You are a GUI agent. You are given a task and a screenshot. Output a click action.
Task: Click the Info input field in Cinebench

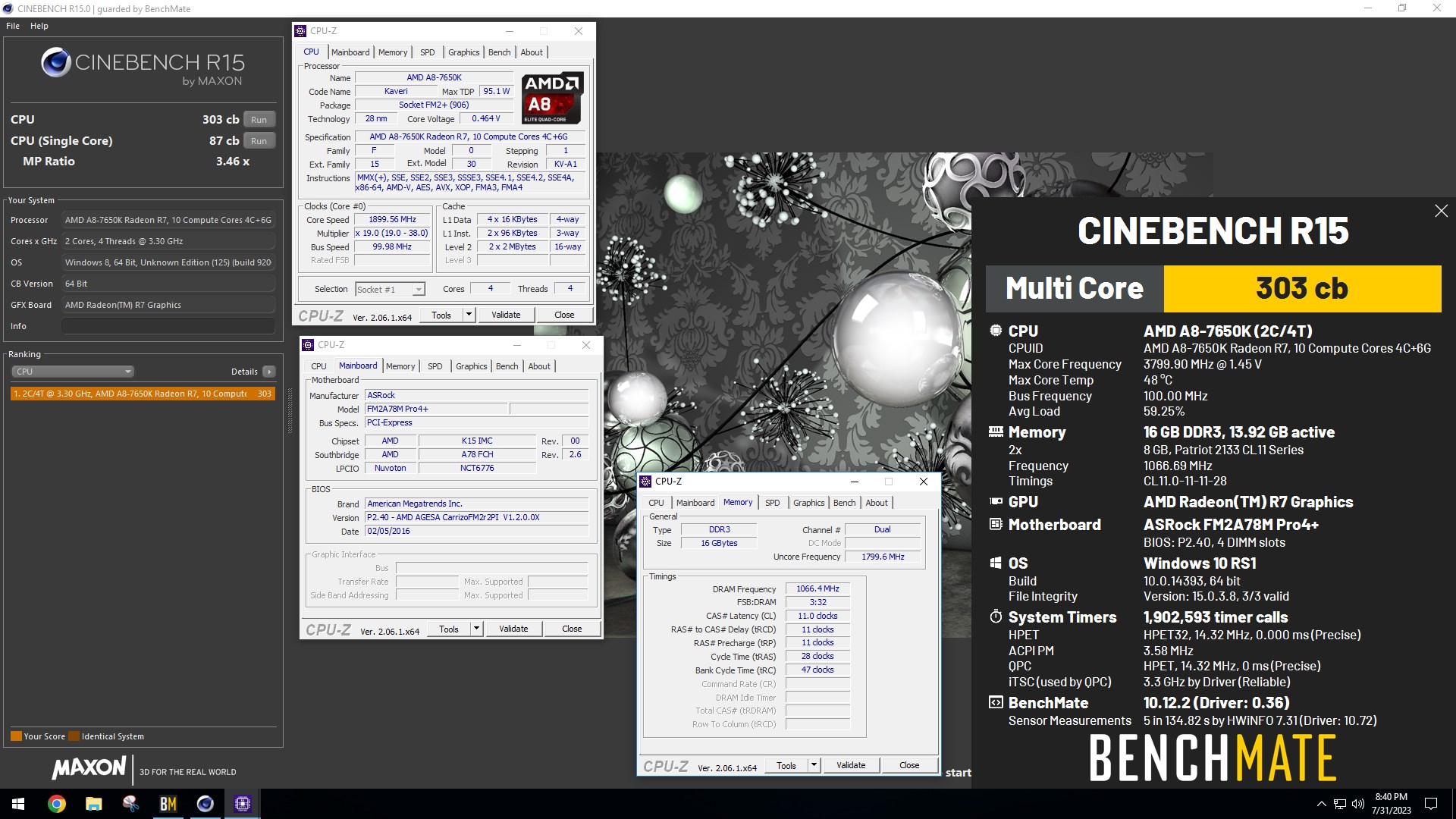click(x=168, y=326)
